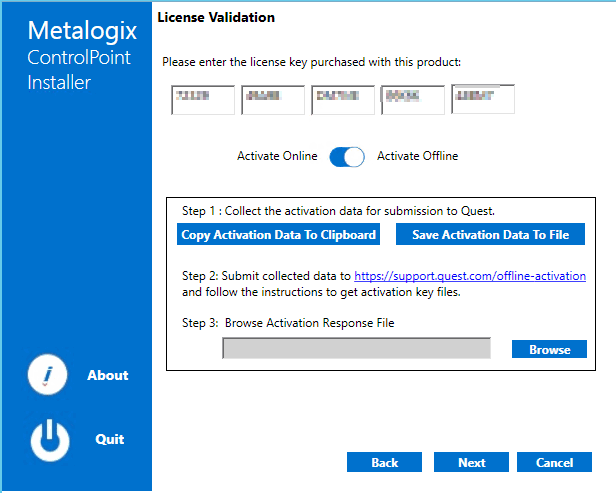Cancel the ControlPoint installer
This screenshot has height=493, width=616.
click(x=554, y=463)
